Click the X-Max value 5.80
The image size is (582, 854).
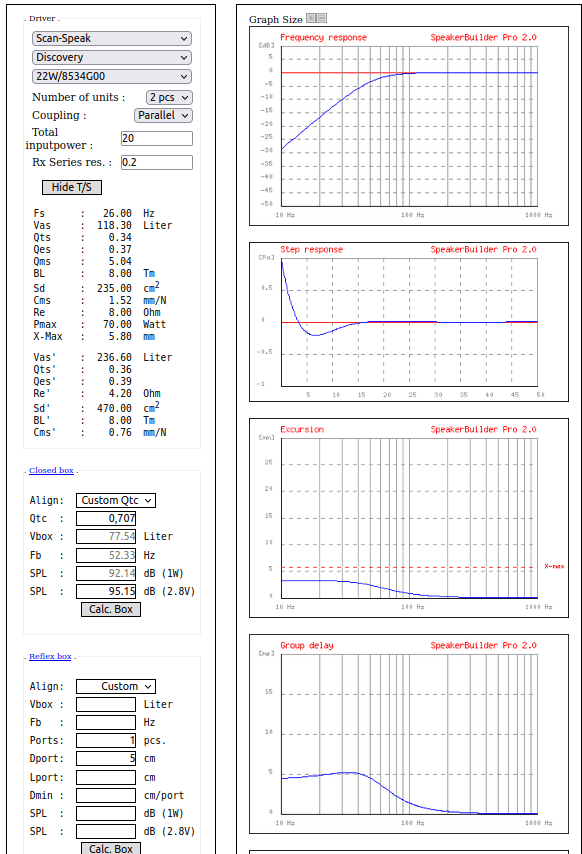(x=120, y=337)
